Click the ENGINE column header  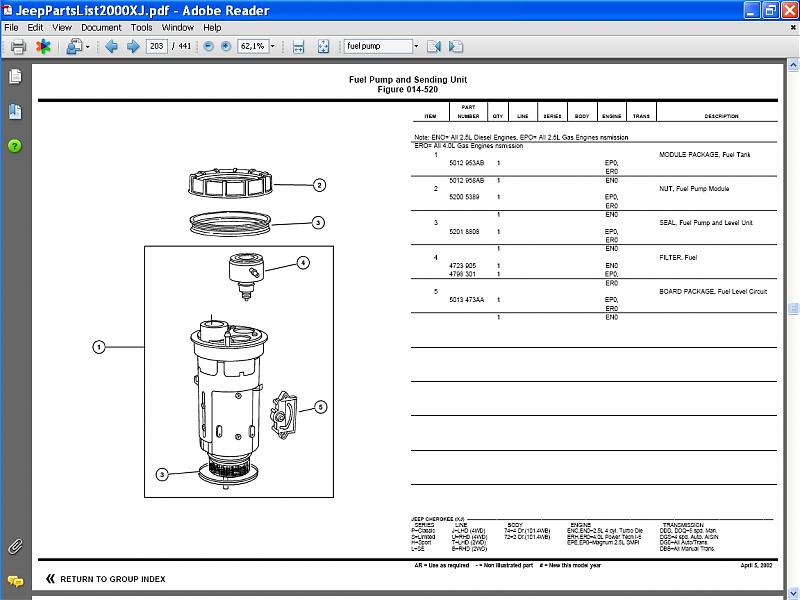point(611,116)
